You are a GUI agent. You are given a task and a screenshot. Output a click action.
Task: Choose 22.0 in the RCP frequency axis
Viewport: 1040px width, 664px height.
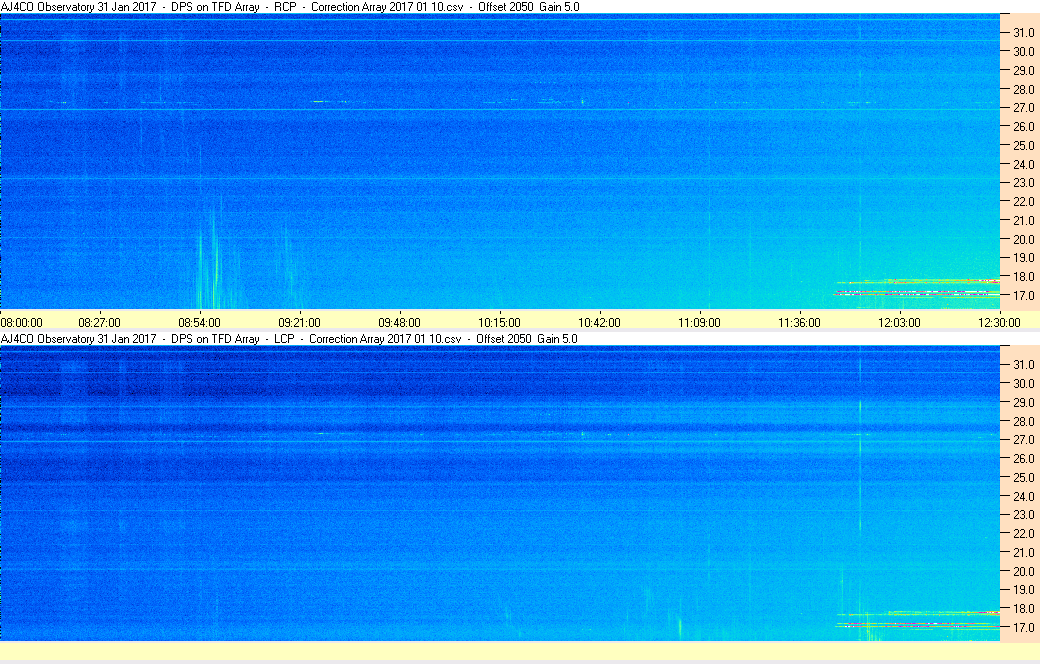click(x=1023, y=201)
